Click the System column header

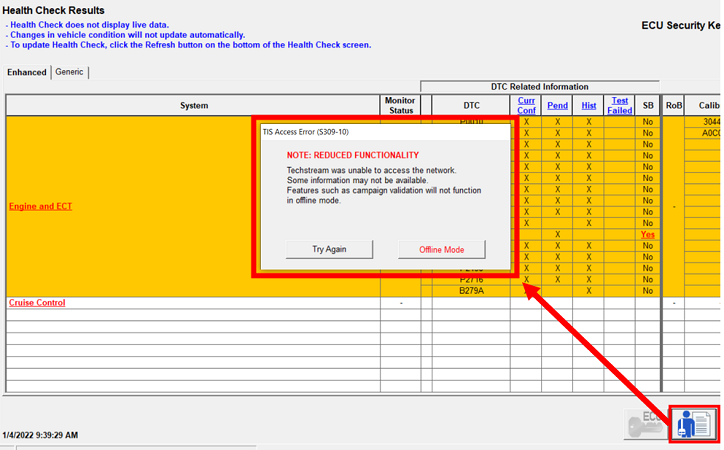click(194, 105)
